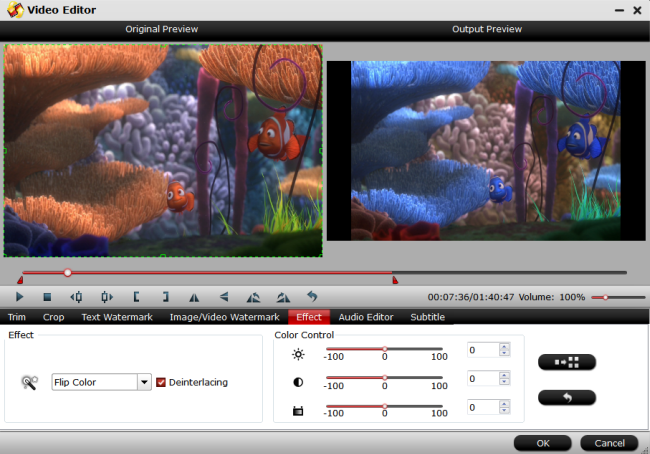650x454 pixels.
Task: Click the saturation value input field
Action: pos(483,408)
